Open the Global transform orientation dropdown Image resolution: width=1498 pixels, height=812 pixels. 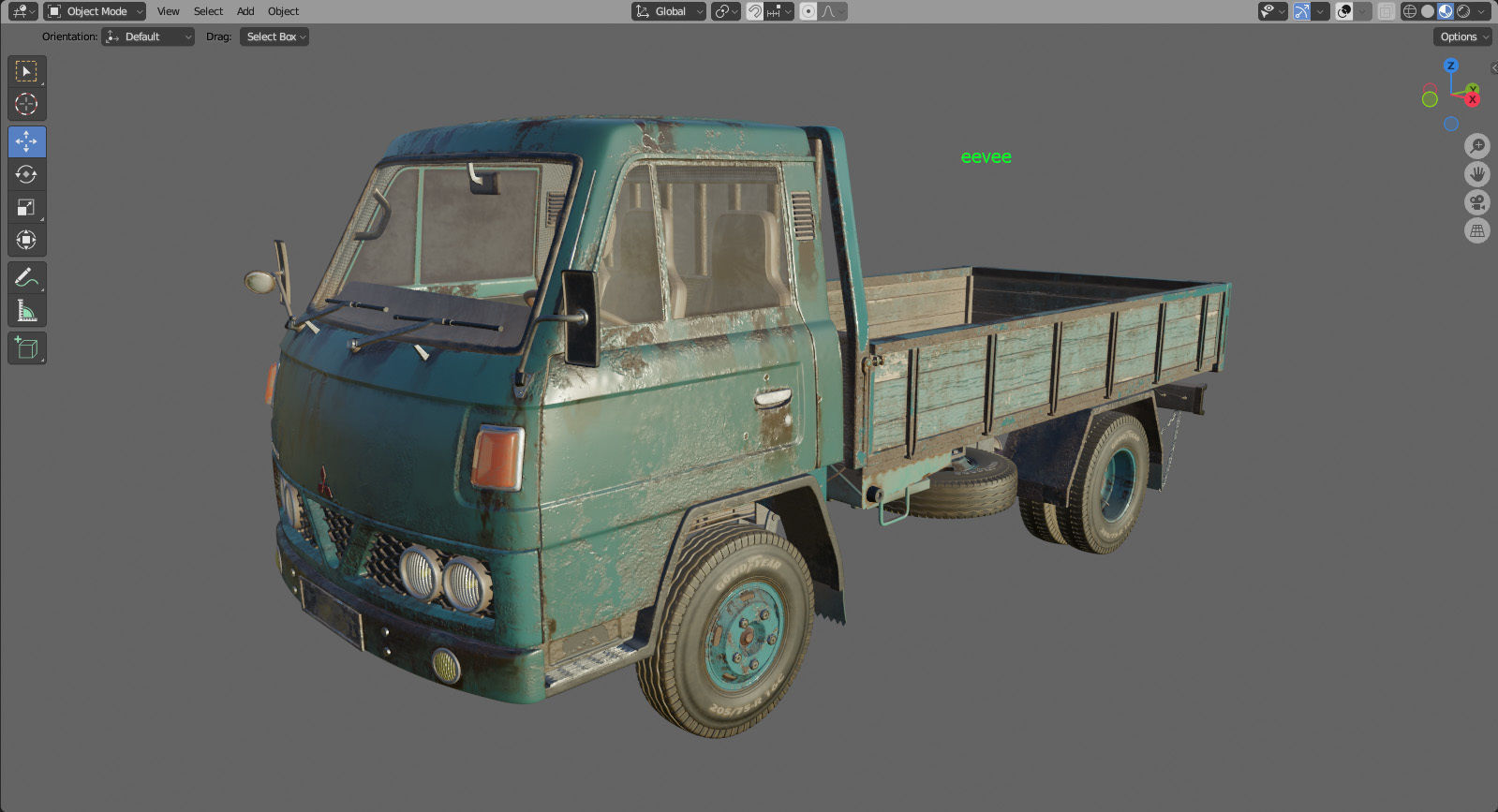tap(668, 11)
